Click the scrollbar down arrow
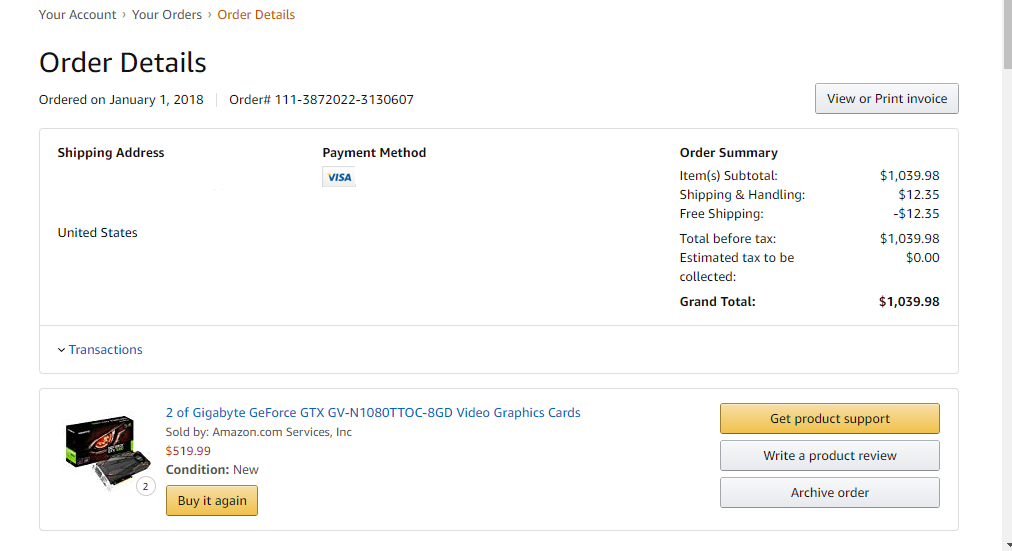 point(1005,545)
